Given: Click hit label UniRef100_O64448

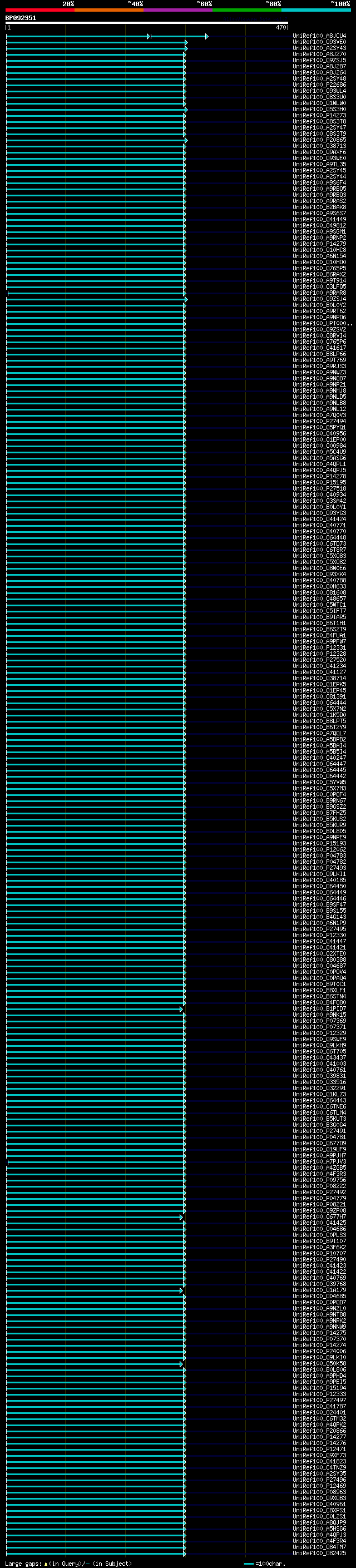Looking at the screenshot, I should click(319, 537).
